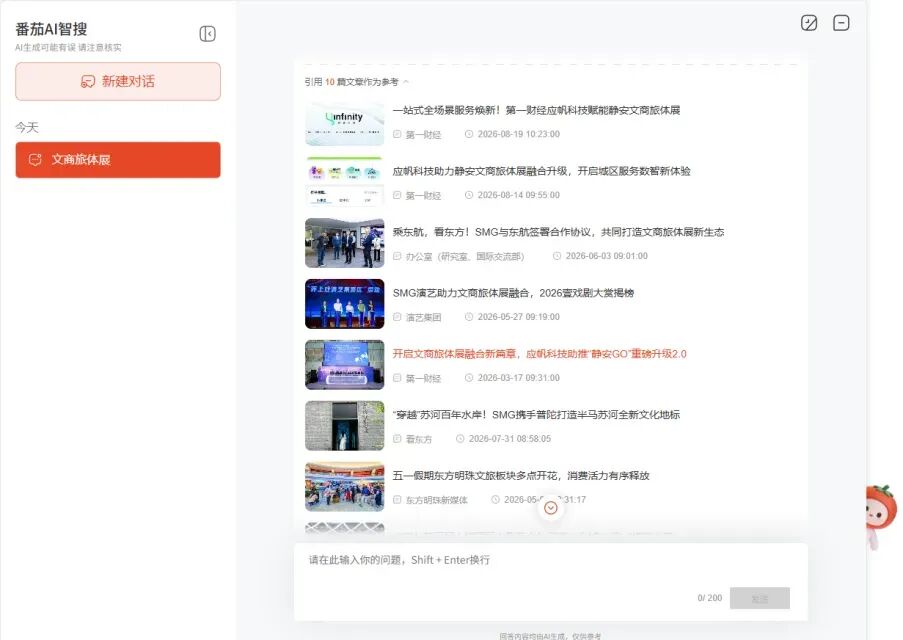Click the source name 演艺集团
The height and width of the screenshot is (640, 903).
423,317
